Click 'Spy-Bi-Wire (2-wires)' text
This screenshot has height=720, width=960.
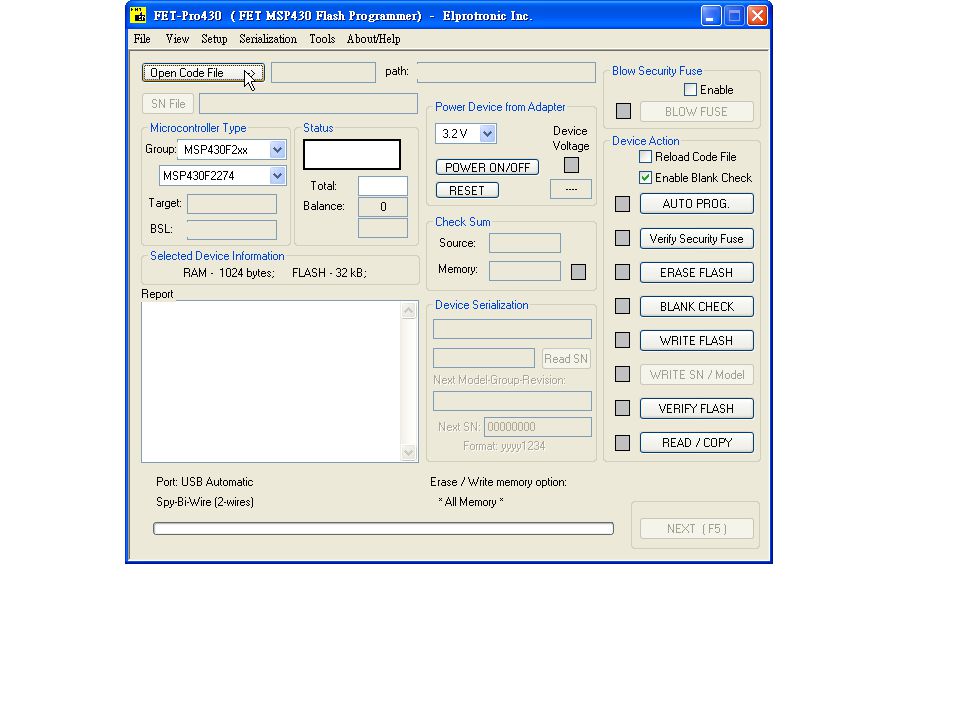[x=205, y=502]
